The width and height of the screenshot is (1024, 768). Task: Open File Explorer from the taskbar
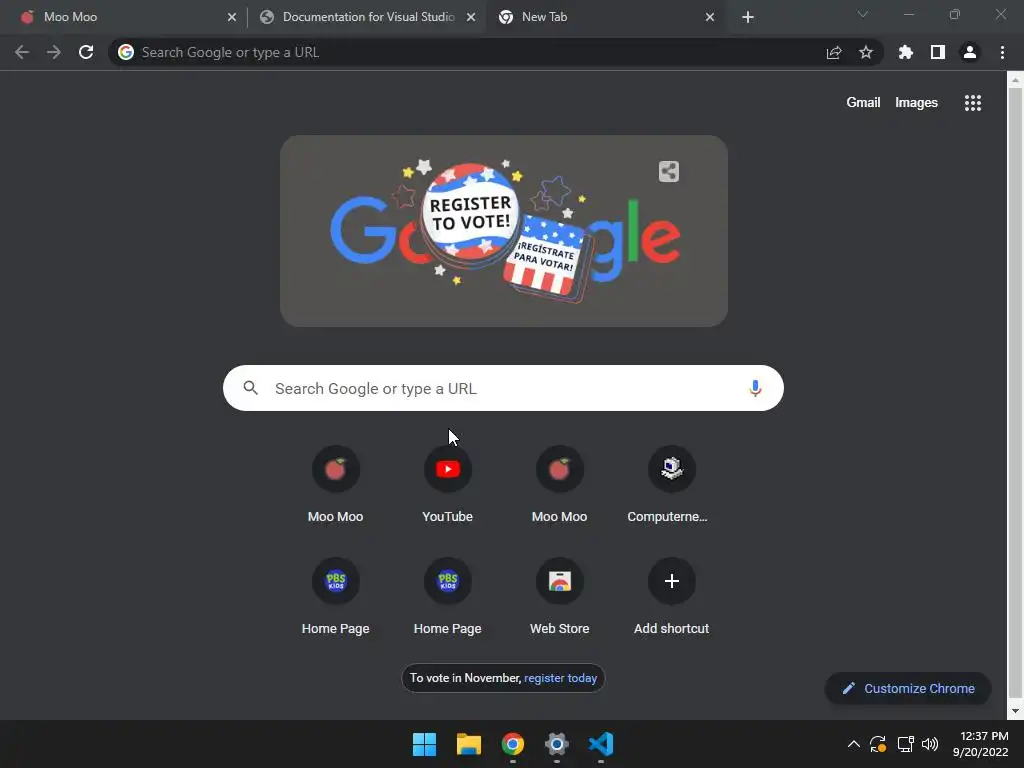click(x=469, y=744)
